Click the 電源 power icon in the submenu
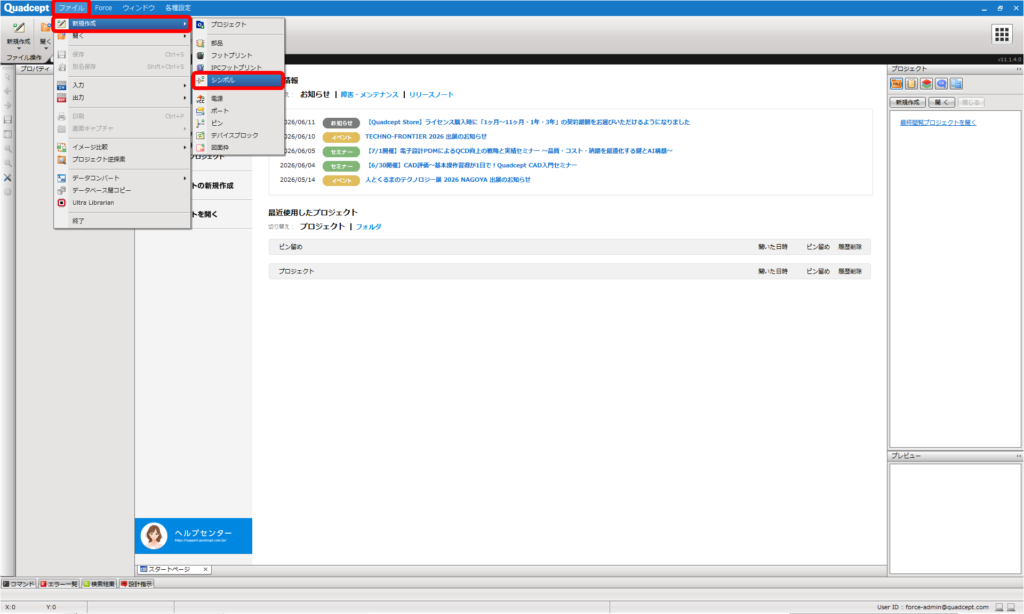The height and width of the screenshot is (614, 1024). (200, 99)
